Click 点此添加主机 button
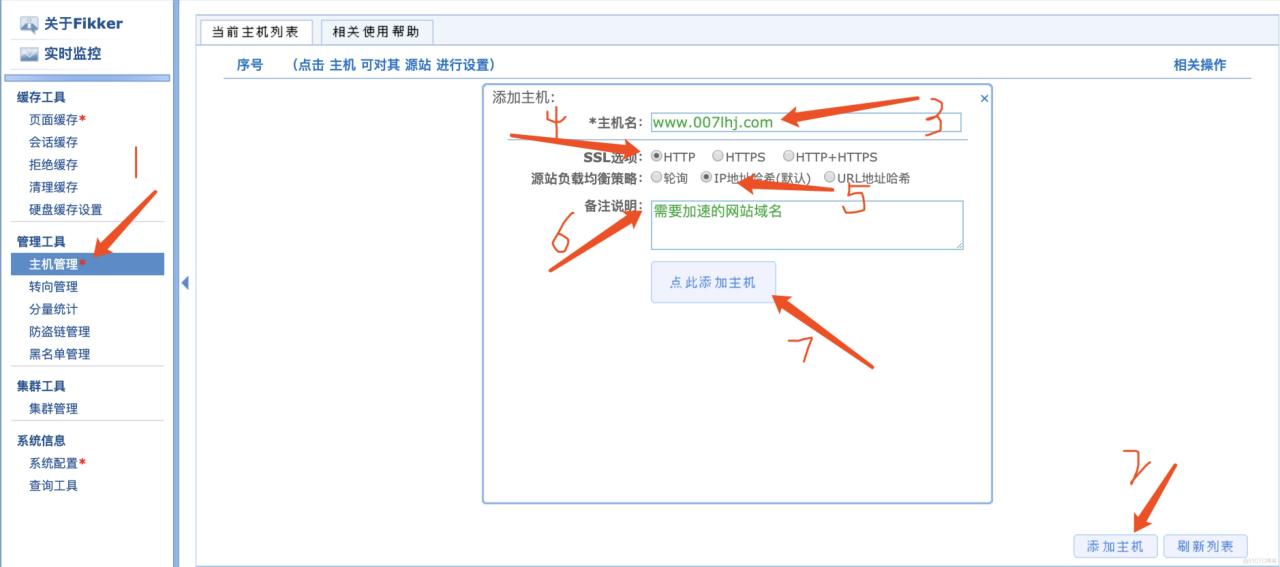The image size is (1280, 567). (x=713, y=282)
